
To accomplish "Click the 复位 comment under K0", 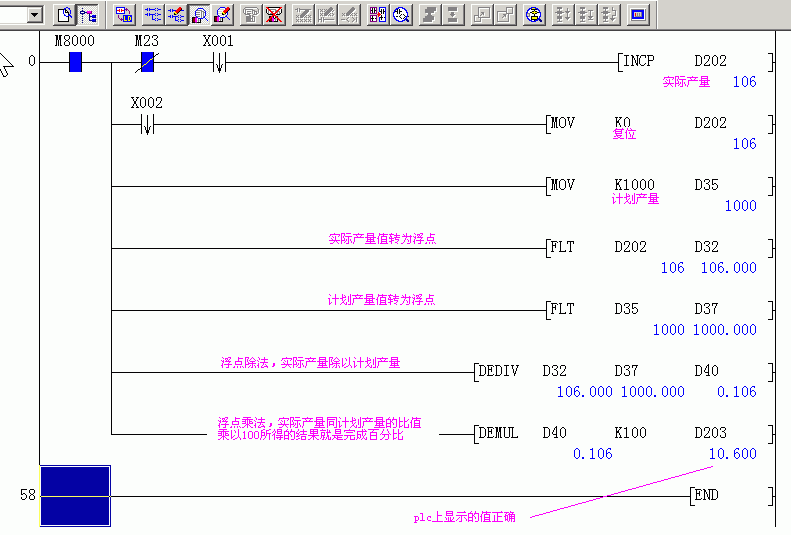I will point(625,134).
